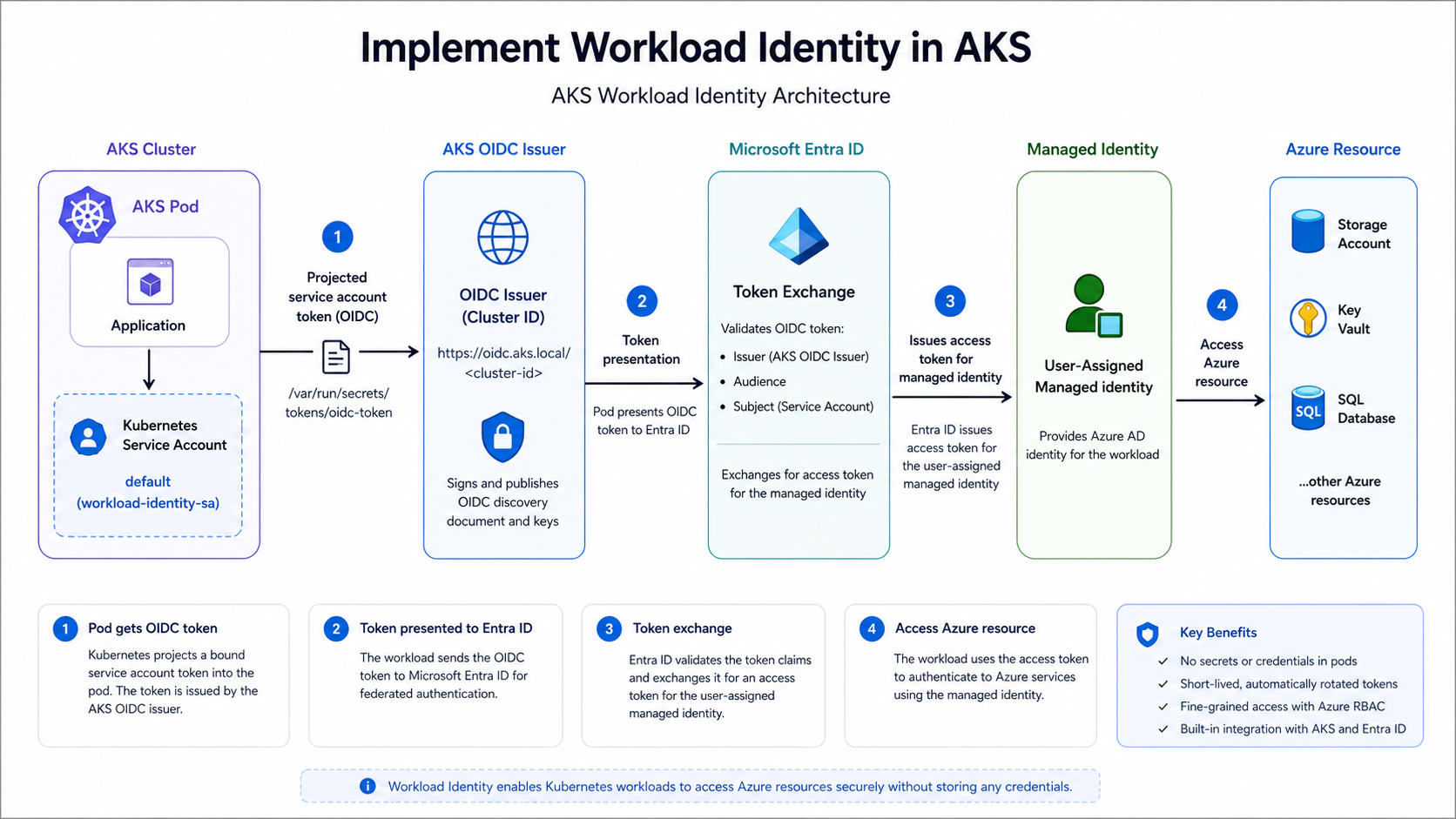Click the Key Vault key icon

1308,319
